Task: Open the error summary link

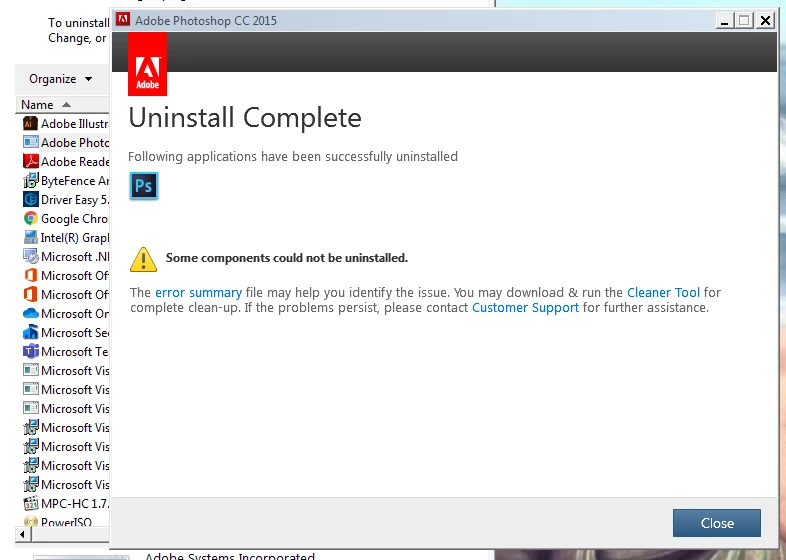Action: tap(199, 293)
